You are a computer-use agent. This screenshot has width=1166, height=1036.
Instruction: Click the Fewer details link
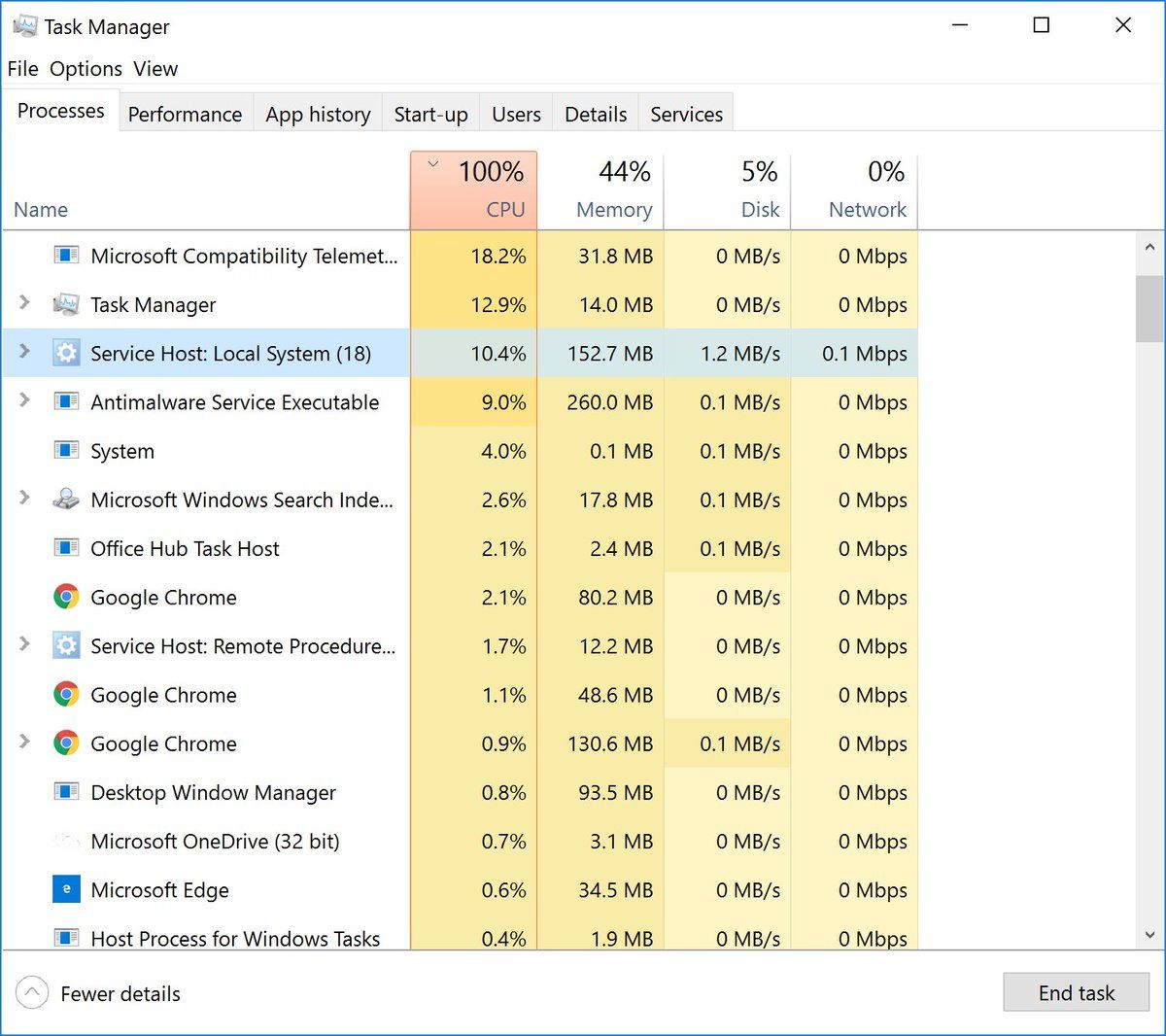tap(120, 993)
